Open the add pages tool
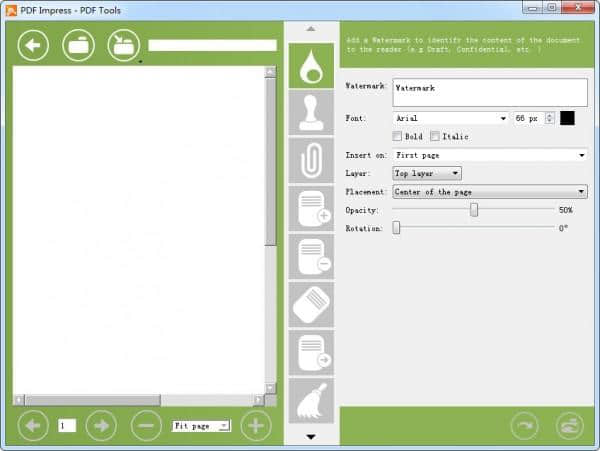Image resolution: width=600 pixels, height=451 pixels. coord(310,208)
